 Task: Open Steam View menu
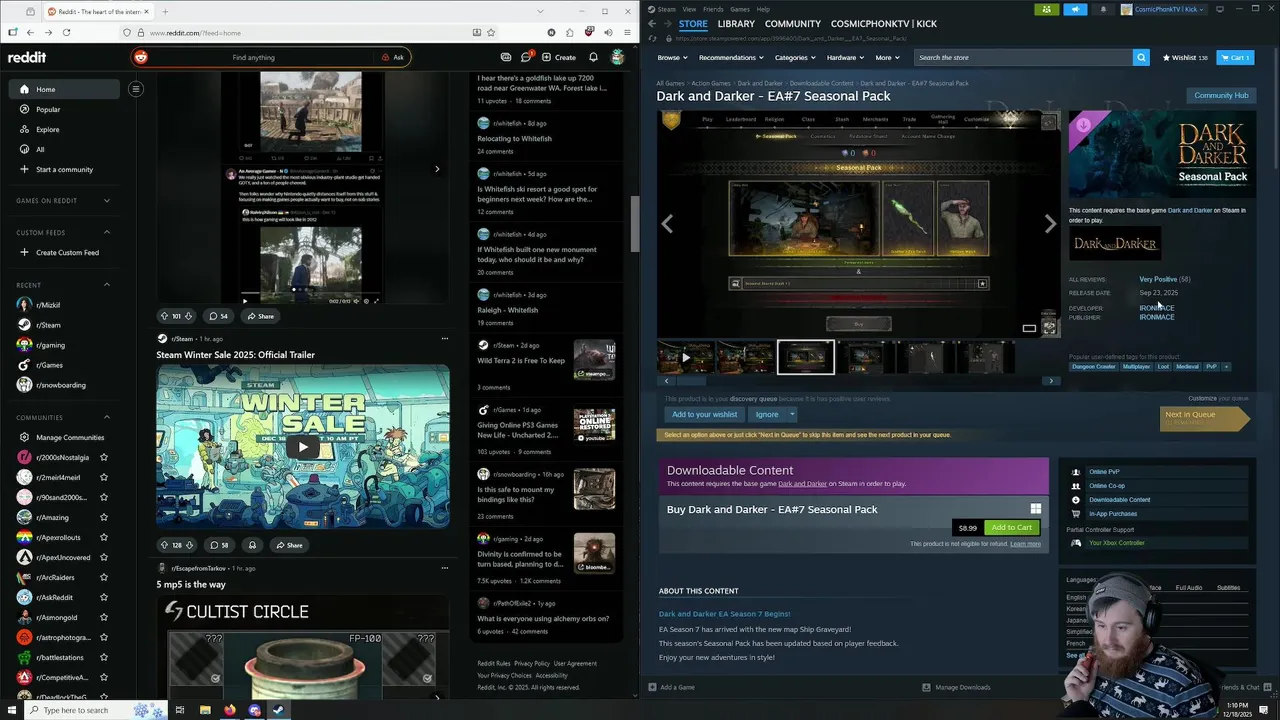689,9
